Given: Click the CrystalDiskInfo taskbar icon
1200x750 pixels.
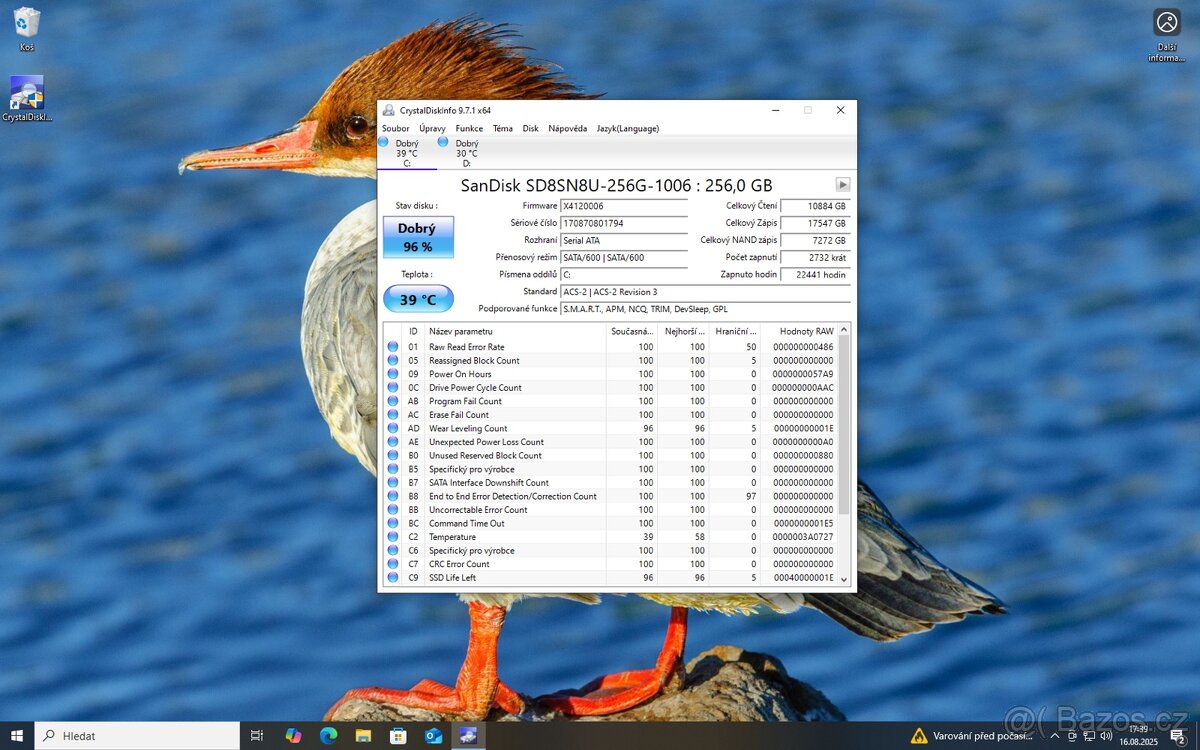Looking at the screenshot, I should tap(468, 736).
